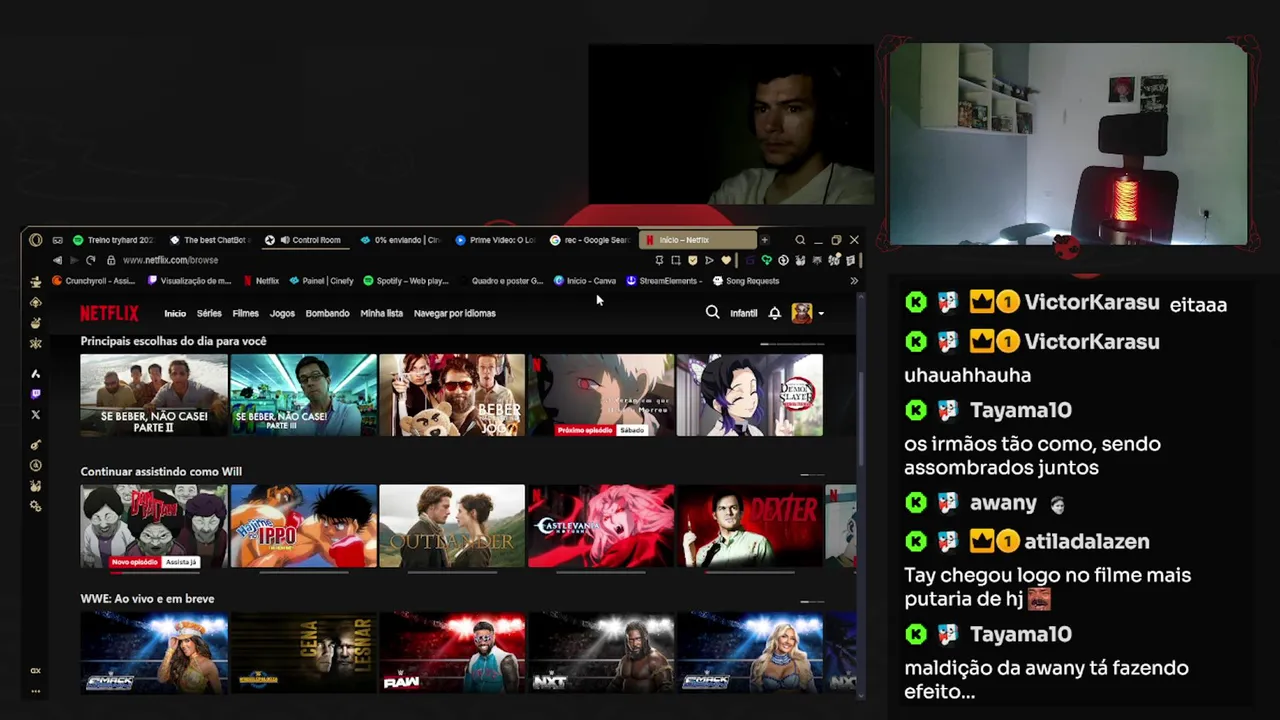Open the Dexter thumbnail

pos(750,526)
